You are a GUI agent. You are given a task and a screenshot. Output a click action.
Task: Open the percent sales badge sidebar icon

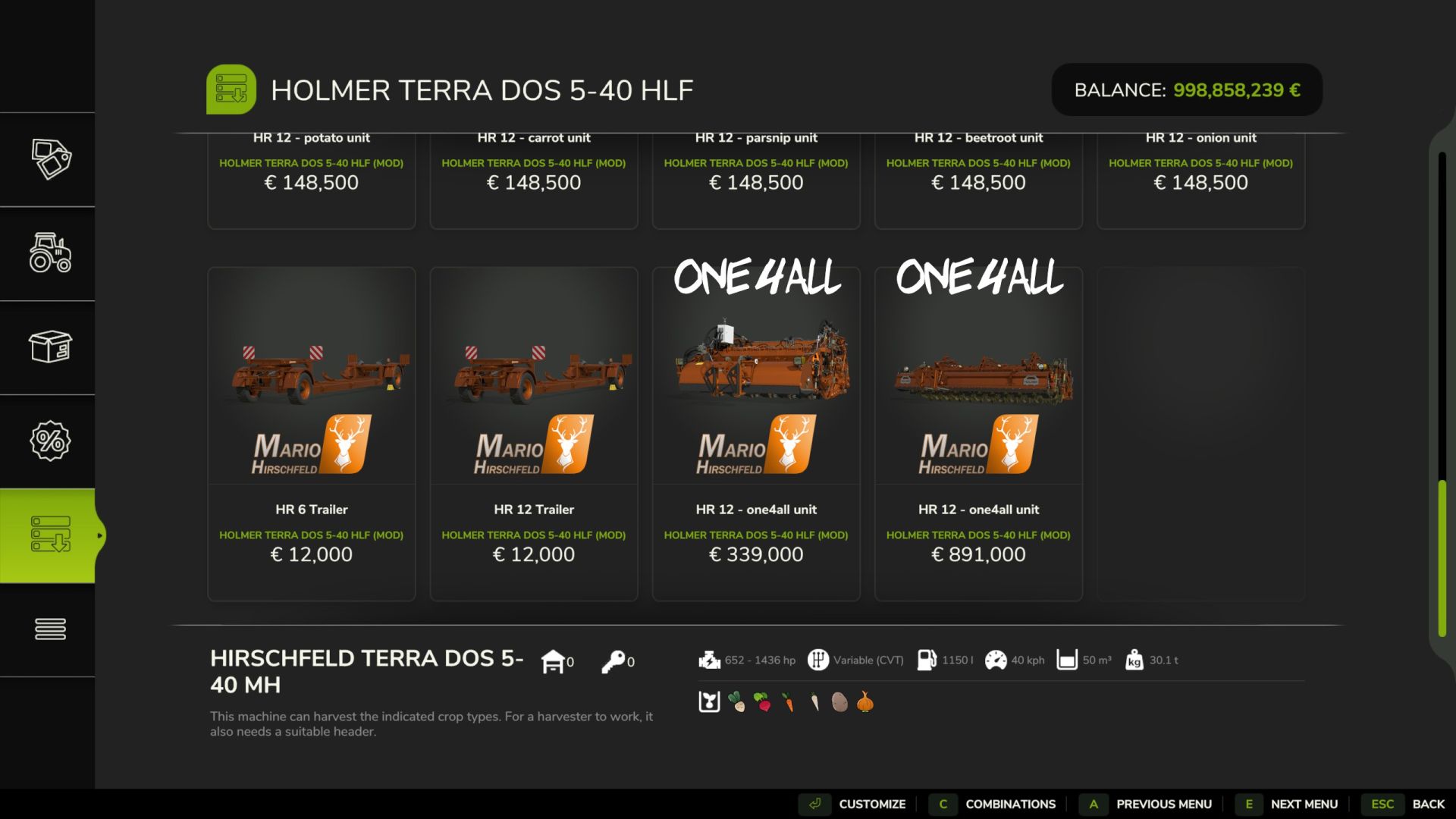click(51, 441)
